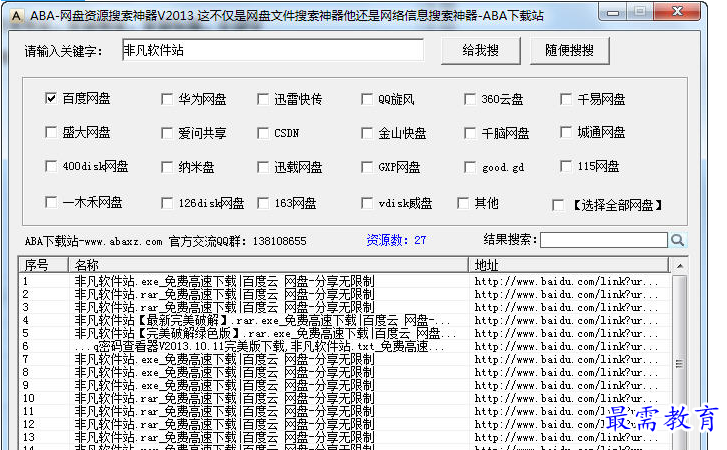Tick the 400disk网盘 checkbox
727x450 pixels.
point(51,166)
